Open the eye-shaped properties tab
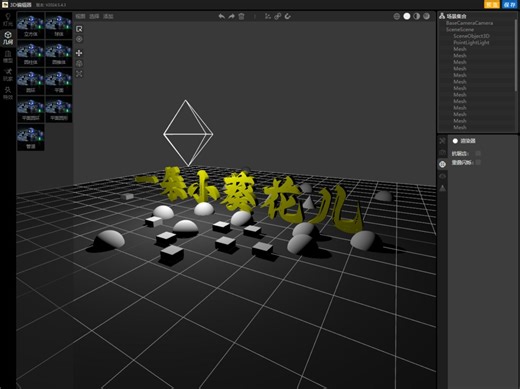 pos(442,176)
